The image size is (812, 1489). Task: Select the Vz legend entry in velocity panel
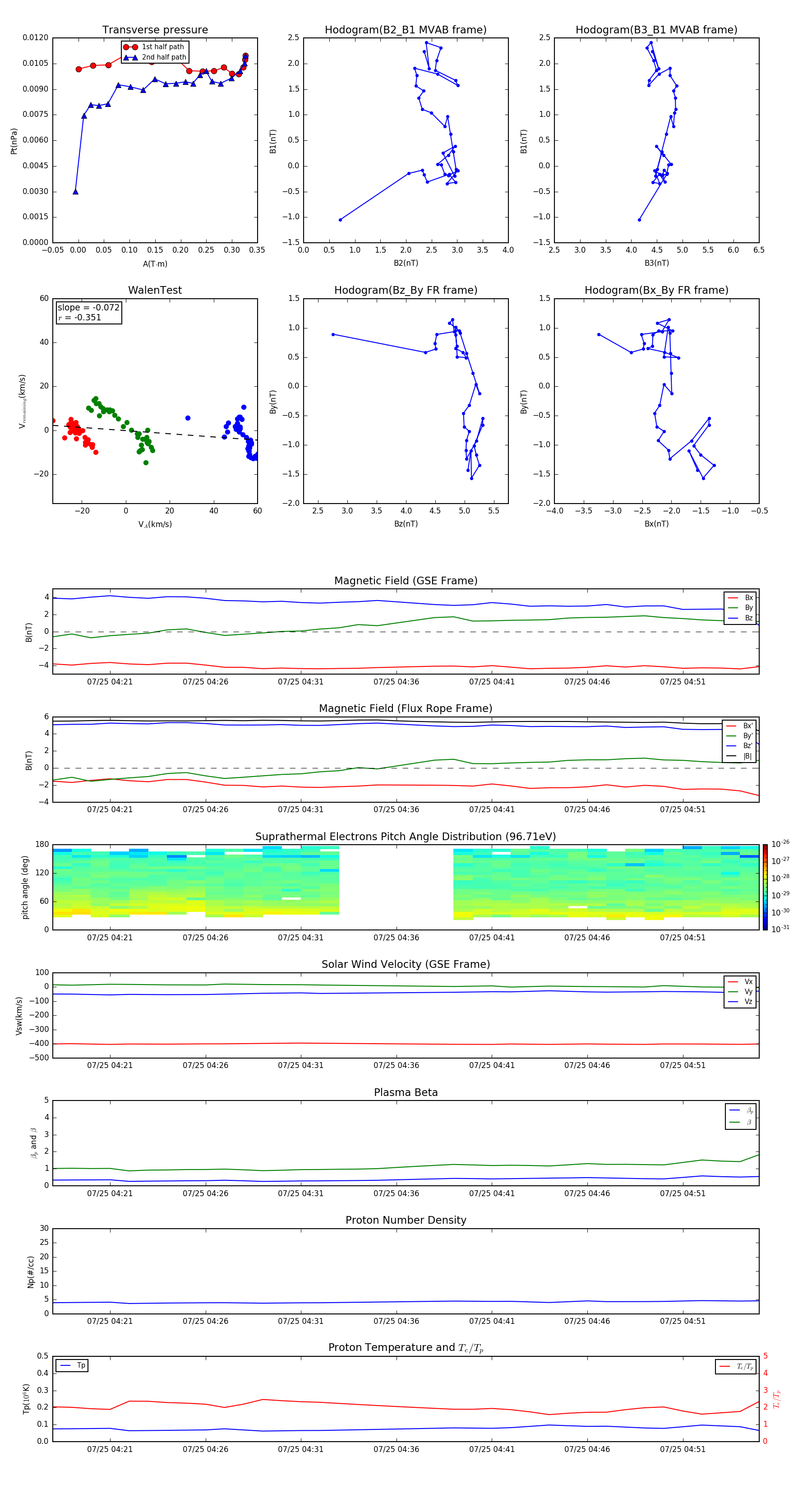coord(741,1002)
